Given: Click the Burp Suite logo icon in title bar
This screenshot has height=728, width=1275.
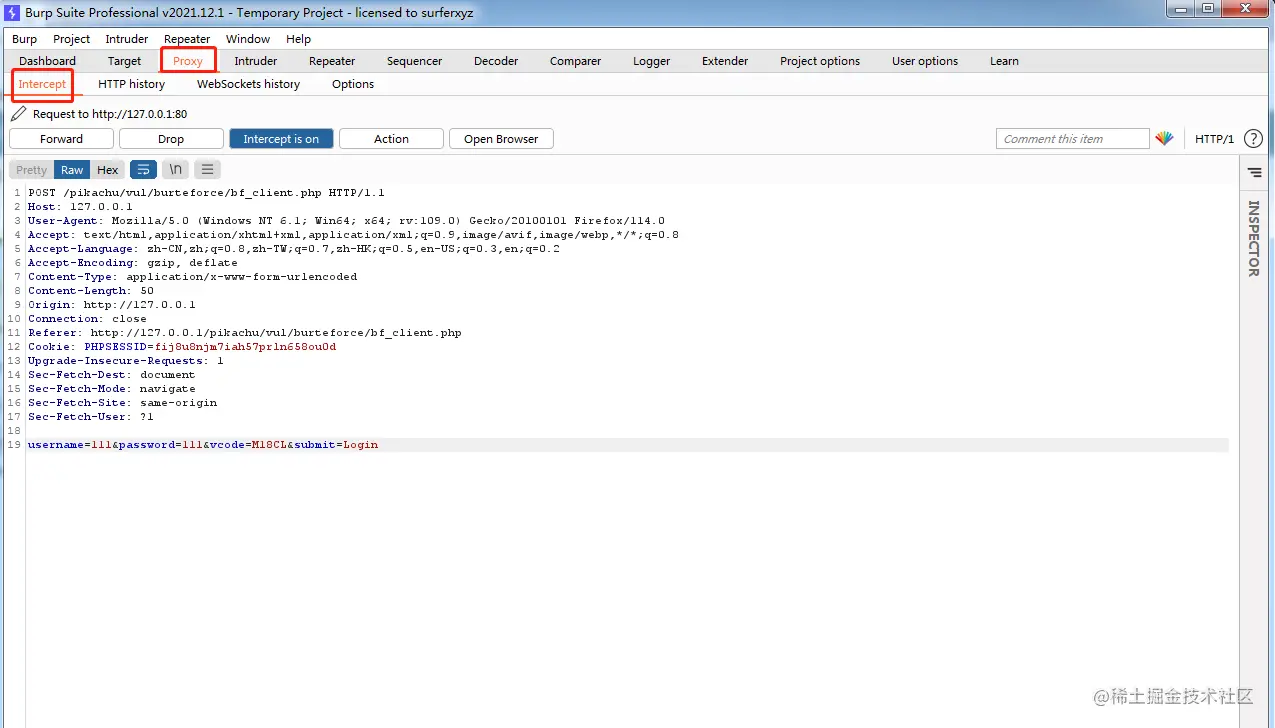Looking at the screenshot, I should (x=14, y=13).
